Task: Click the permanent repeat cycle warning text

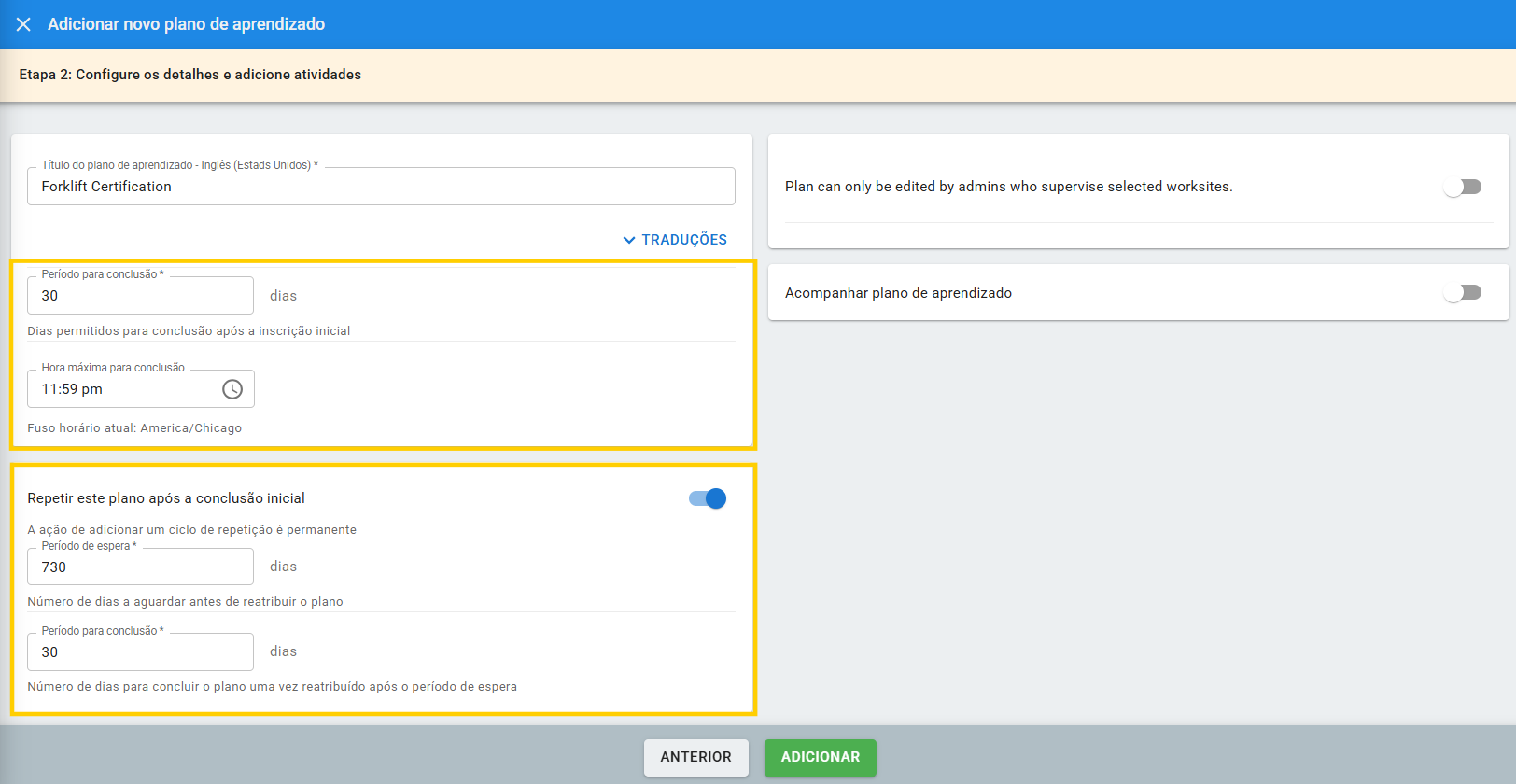Action: pyautogui.click(x=191, y=530)
